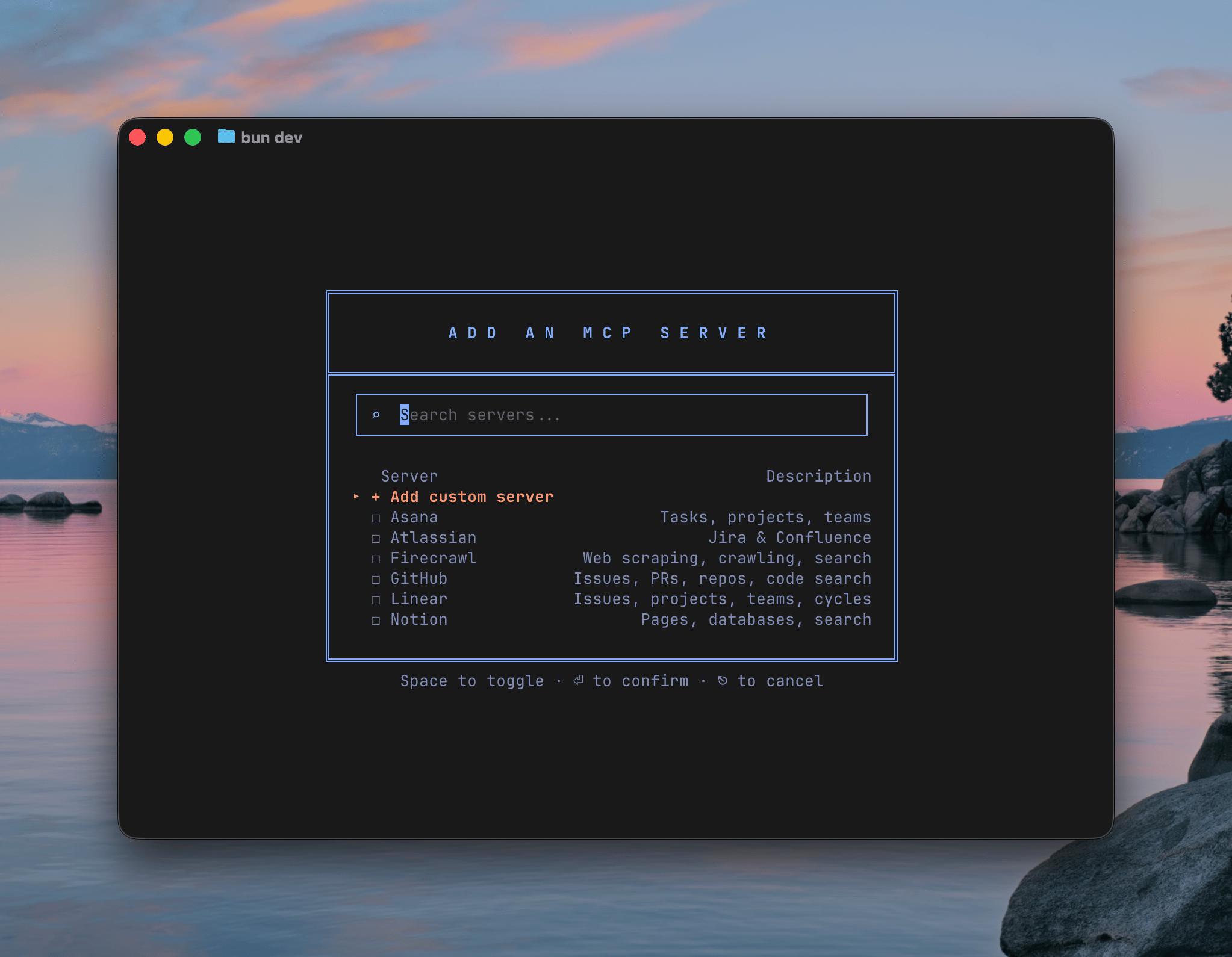The width and height of the screenshot is (1232, 957).
Task: Select the Add custom server row
Action: [x=612, y=497]
